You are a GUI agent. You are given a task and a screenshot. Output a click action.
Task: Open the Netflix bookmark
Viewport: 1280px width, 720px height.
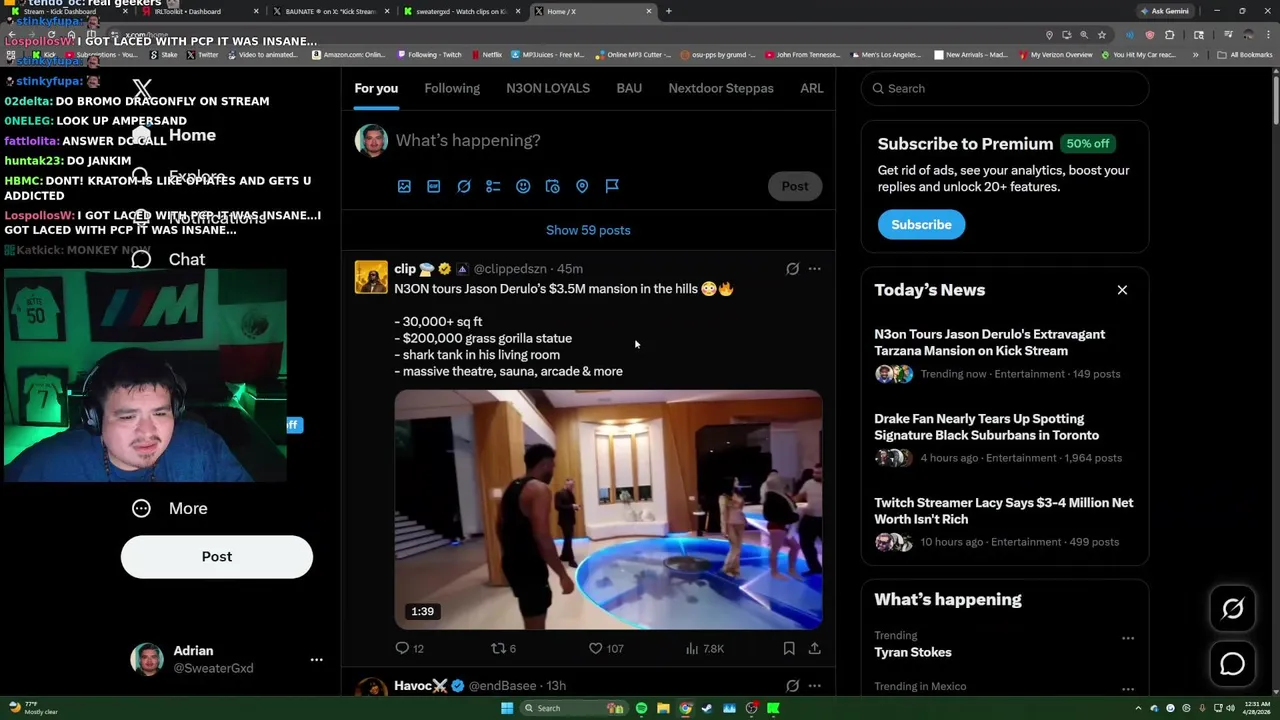486,55
